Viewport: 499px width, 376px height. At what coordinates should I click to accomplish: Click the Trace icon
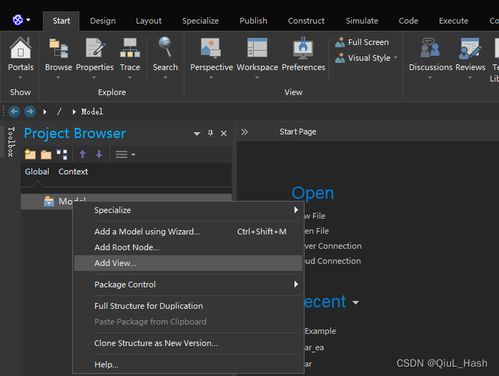130,48
